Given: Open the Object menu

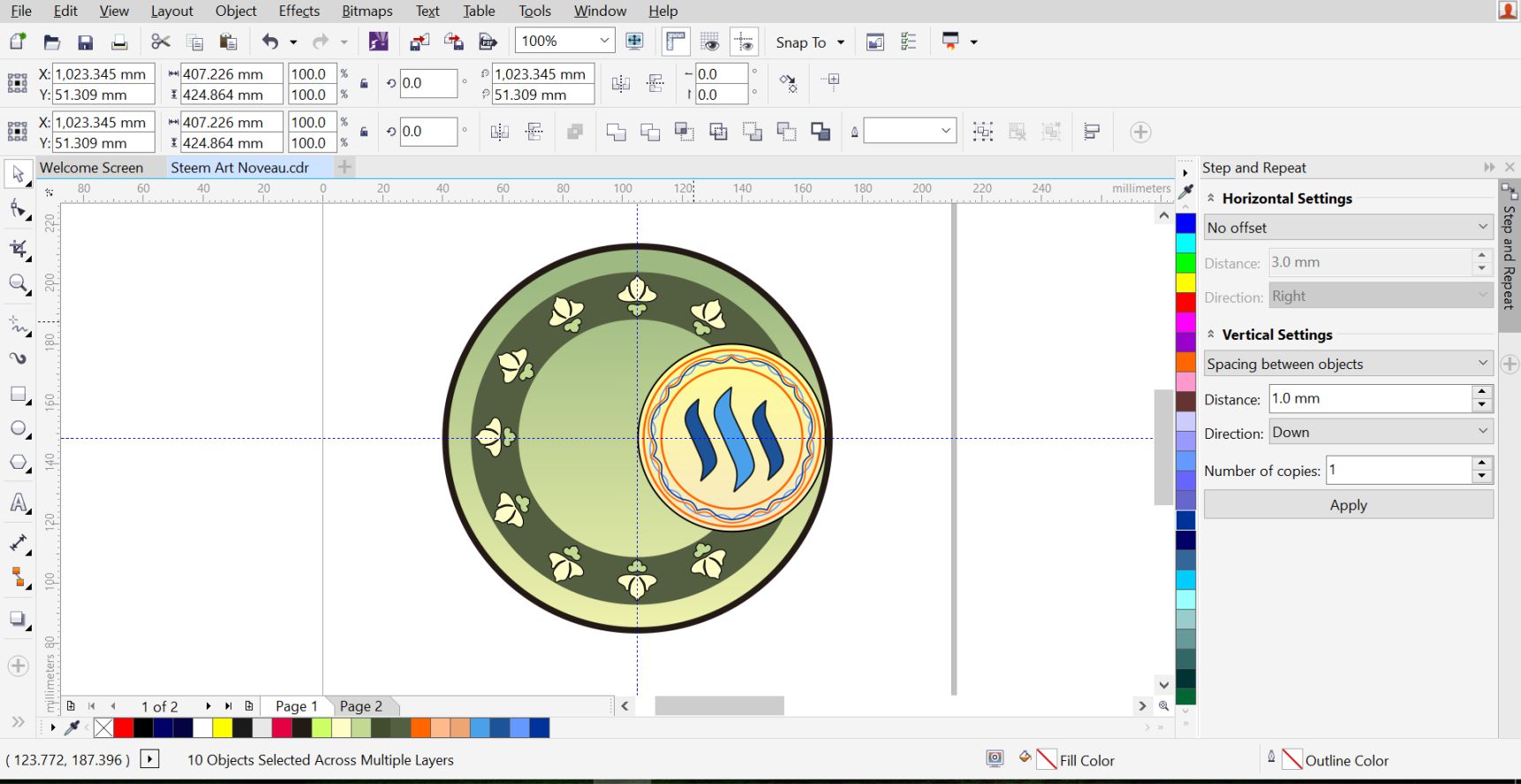Looking at the screenshot, I should point(236,11).
